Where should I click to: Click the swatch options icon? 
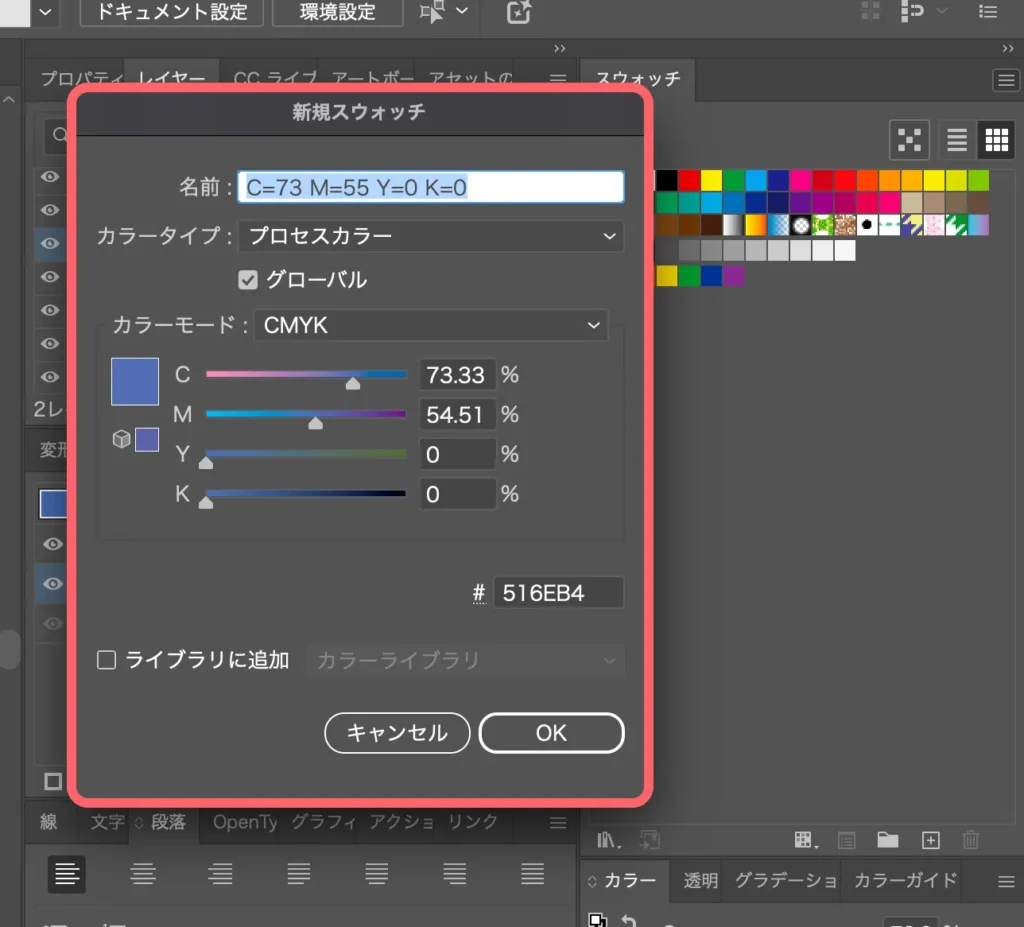click(849, 840)
